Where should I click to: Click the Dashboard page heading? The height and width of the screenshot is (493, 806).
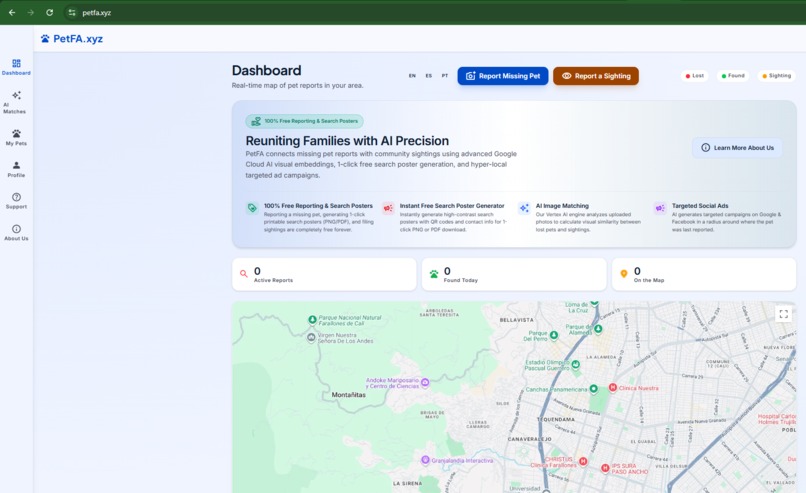tap(266, 70)
